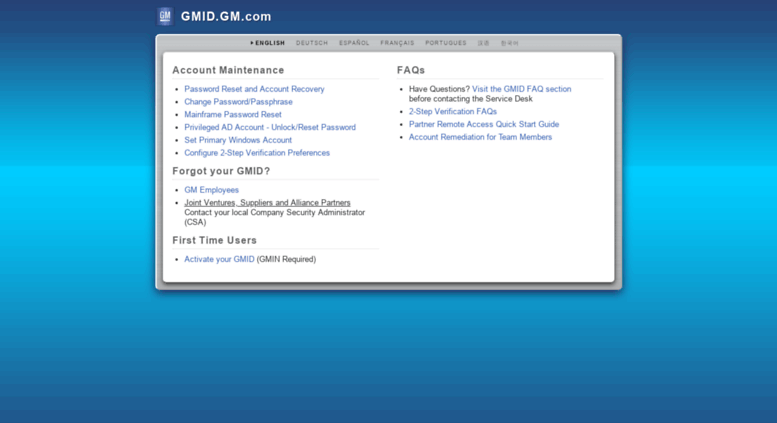Click the Contact your local Company Security Administrator text

click(275, 217)
